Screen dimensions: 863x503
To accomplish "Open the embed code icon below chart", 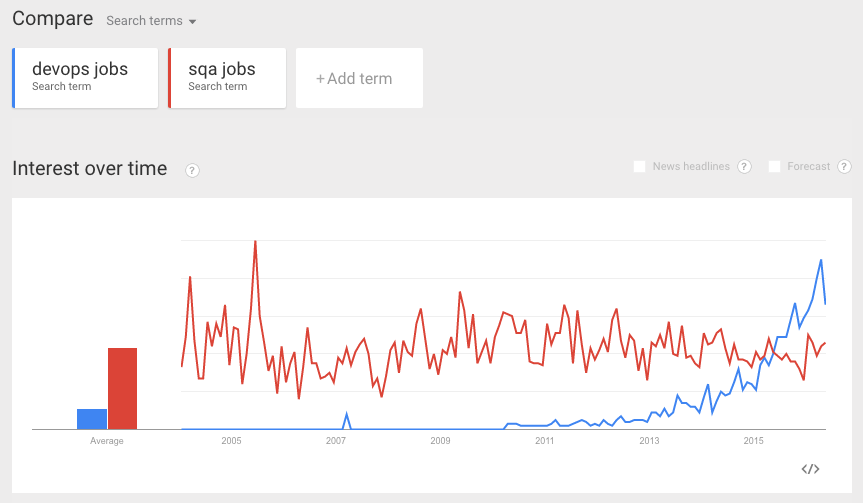I will point(811,469).
